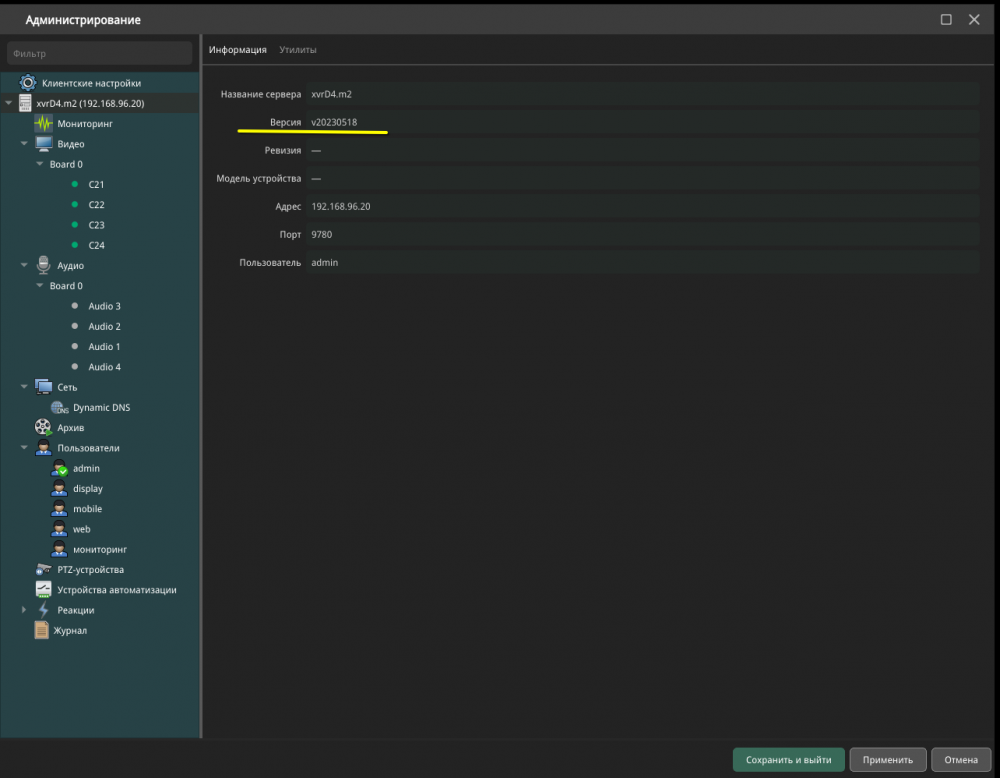Collapse the xvrD4.m2 server node
Screen dimensions: 1000x778
9,104
